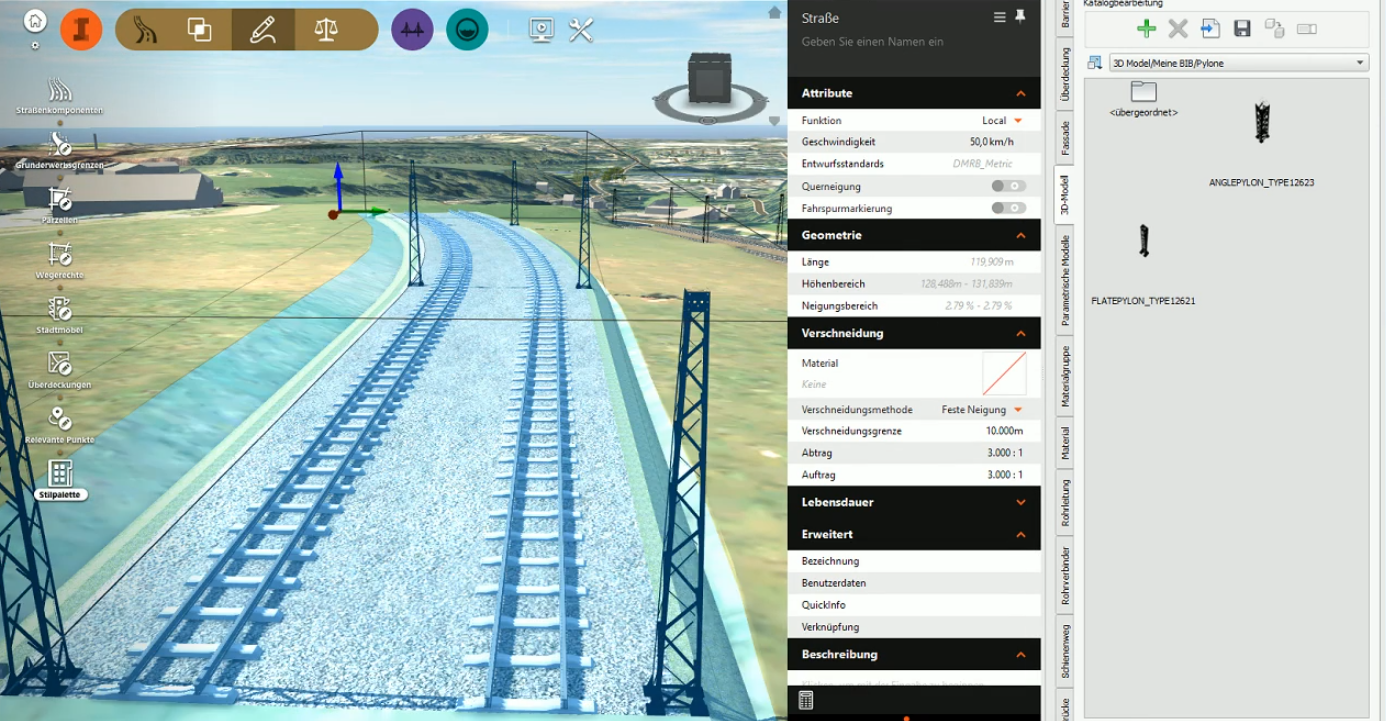The image size is (1386, 721).
Task: Save the catalog using the diskette icon
Action: point(1242,28)
